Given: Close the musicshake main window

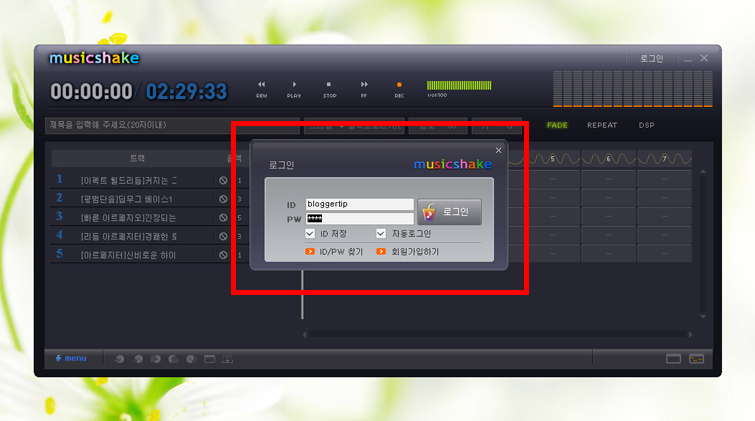Looking at the screenshot, I should point(704,58).
